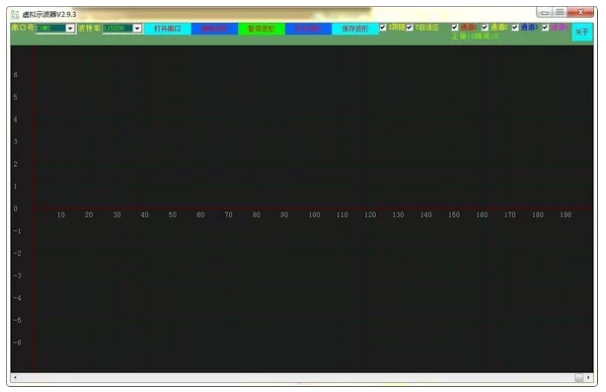The height and width of the screenshot is (392, 606).
Task: Click the y-axis label -6
Action: click(x=17, y=343)
